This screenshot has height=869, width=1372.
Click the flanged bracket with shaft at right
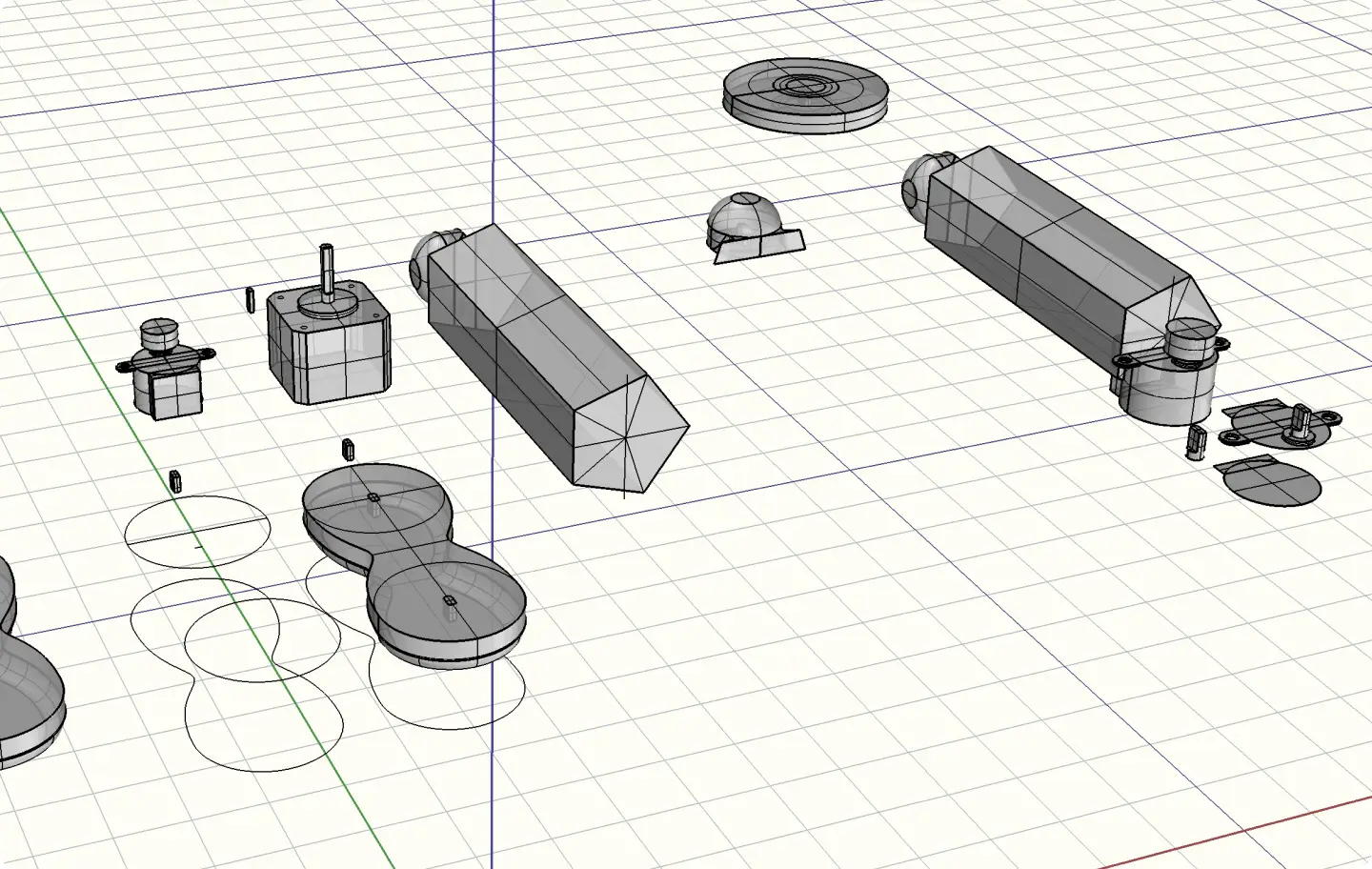(x=1281, y=424)
